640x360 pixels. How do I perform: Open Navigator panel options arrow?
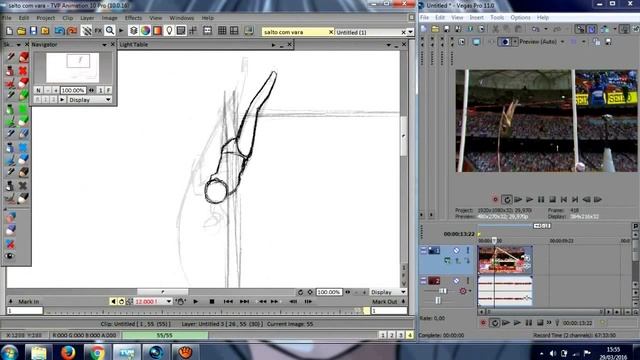point(104,44)
